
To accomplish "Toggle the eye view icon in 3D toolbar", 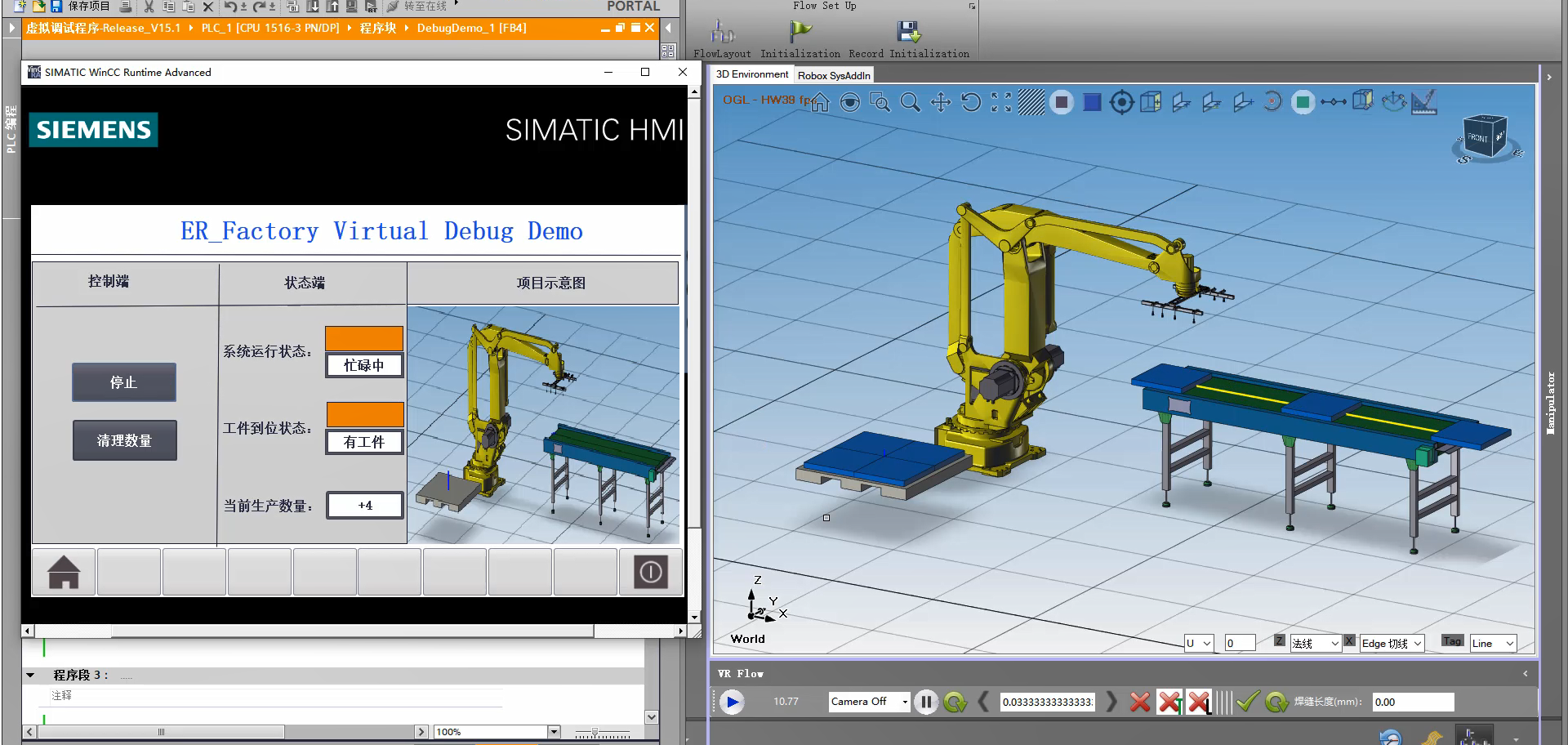I will 850,102.
